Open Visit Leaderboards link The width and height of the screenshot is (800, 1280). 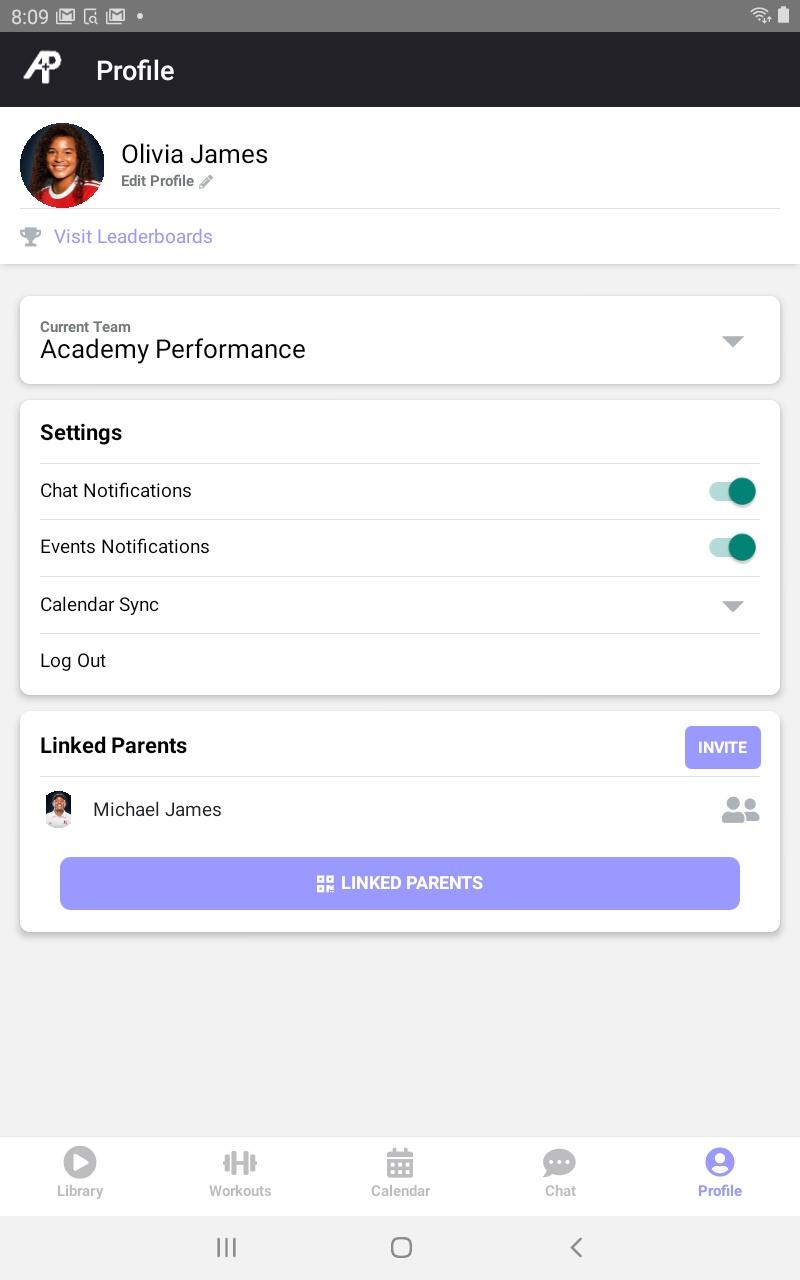(x=133, y=237)
